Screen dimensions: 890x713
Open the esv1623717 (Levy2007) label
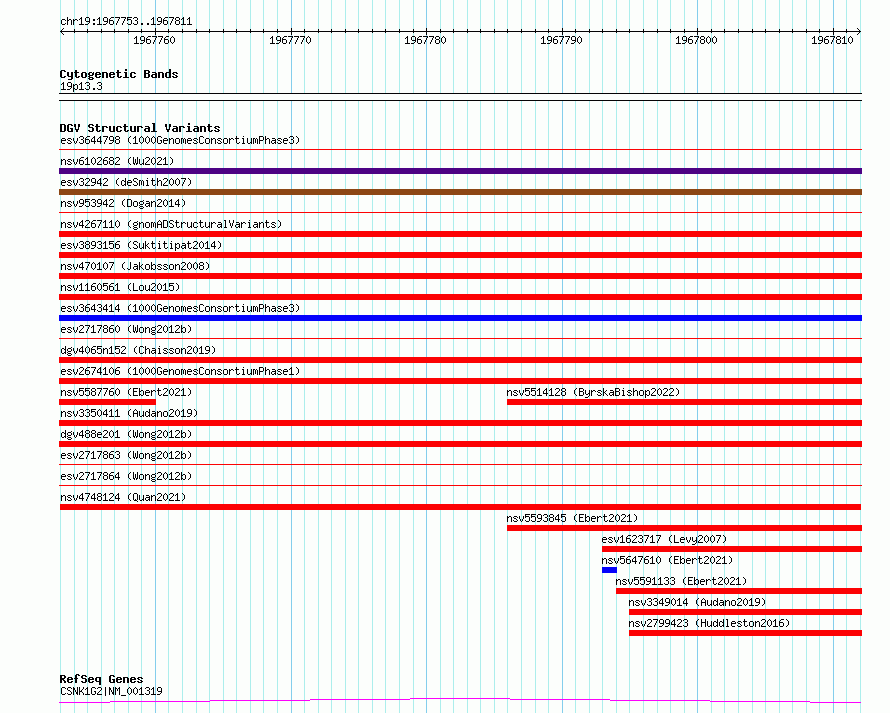point(664,539)
